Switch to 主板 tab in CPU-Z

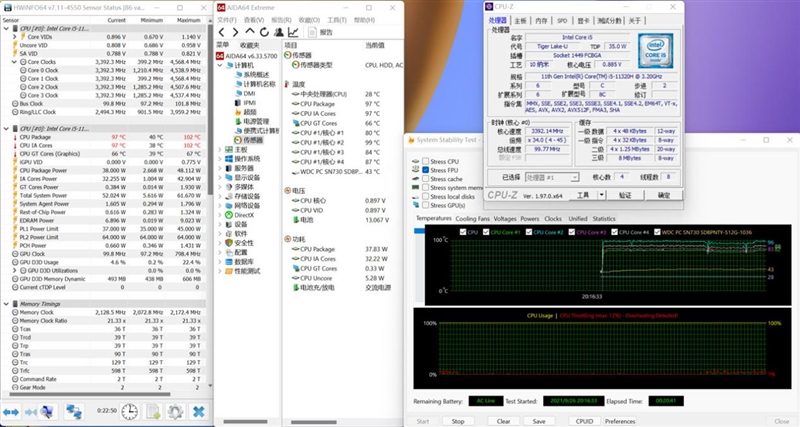pos(520,20)
